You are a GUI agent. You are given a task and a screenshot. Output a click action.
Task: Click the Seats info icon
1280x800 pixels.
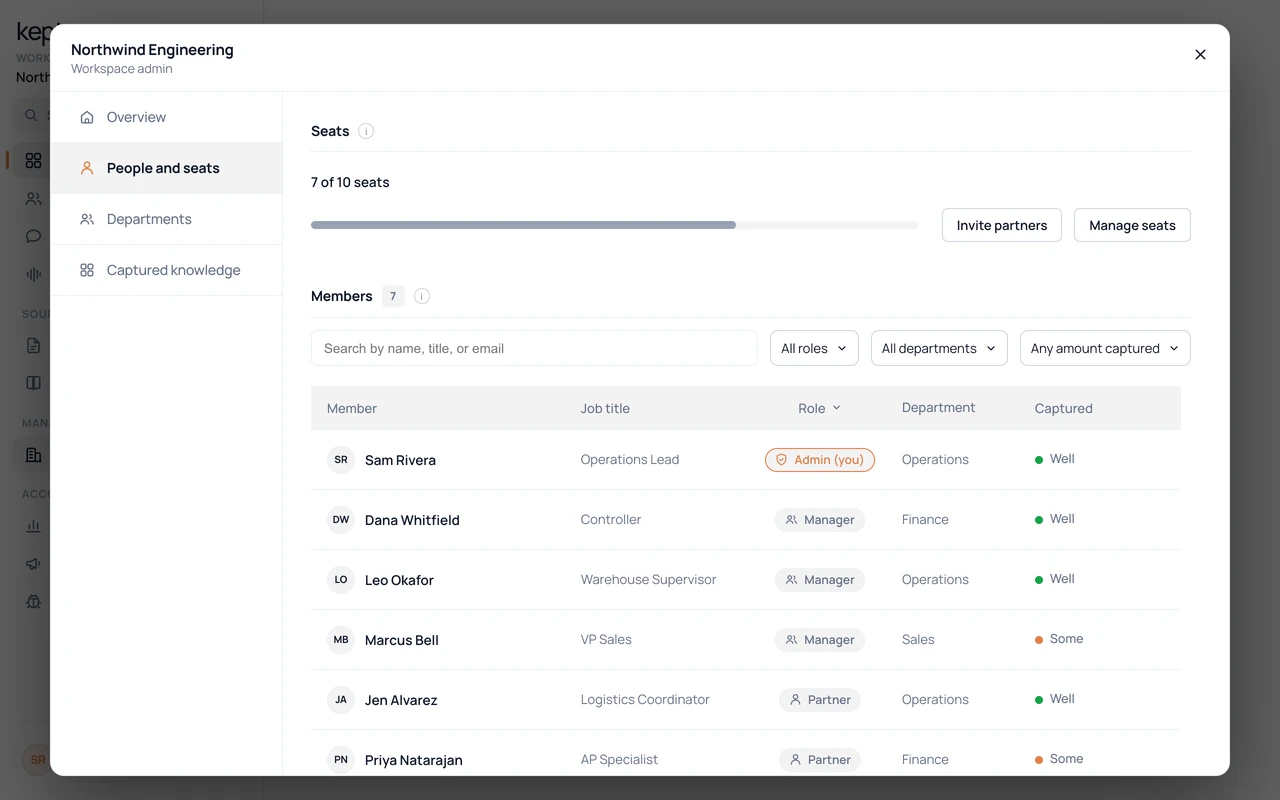point(366,131)
